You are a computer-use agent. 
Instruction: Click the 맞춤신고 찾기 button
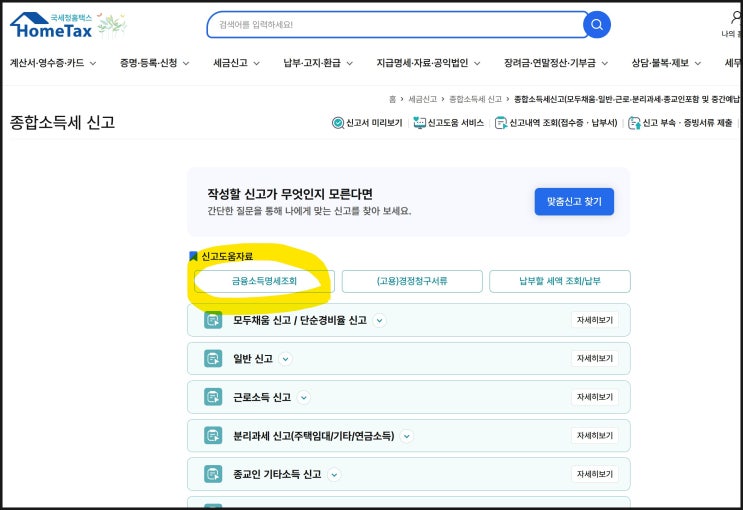point(574,201)
